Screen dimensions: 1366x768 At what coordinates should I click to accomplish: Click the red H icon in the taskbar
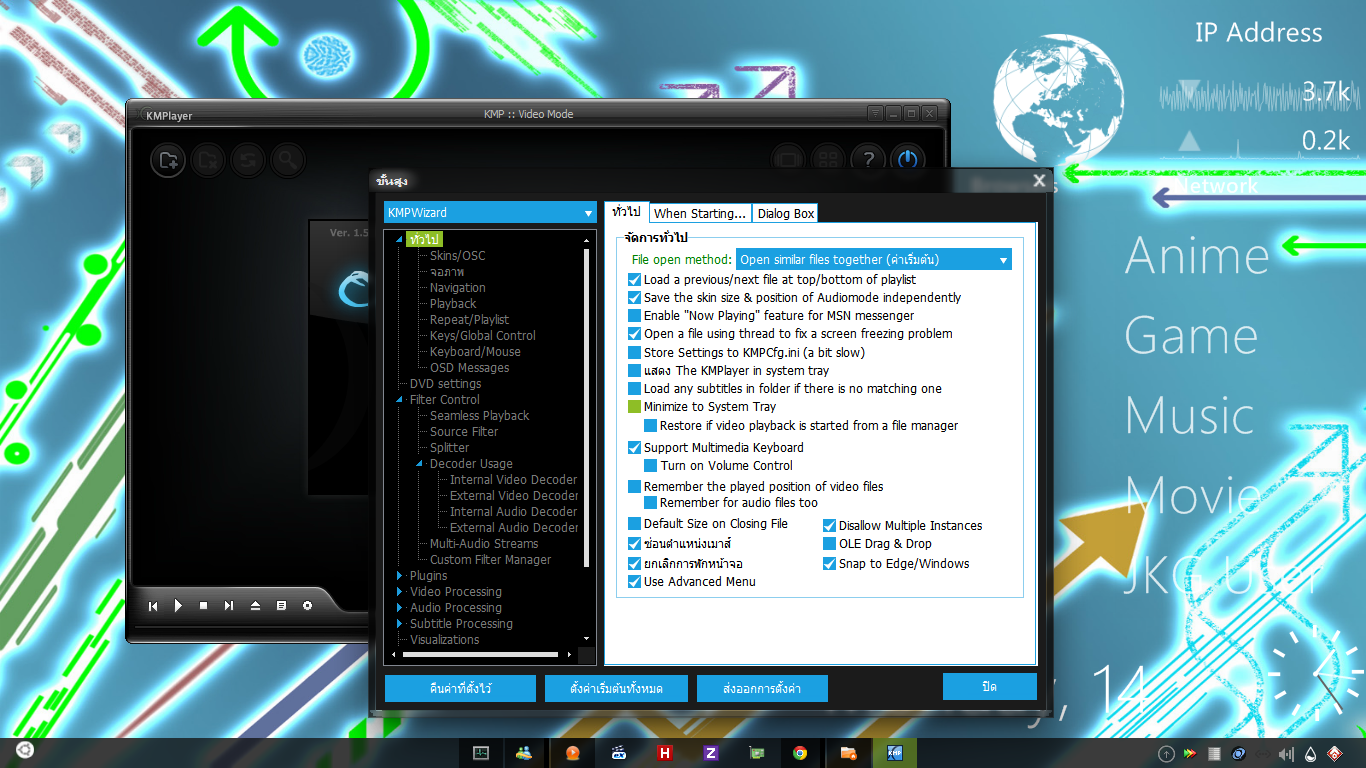pos(665,753)
